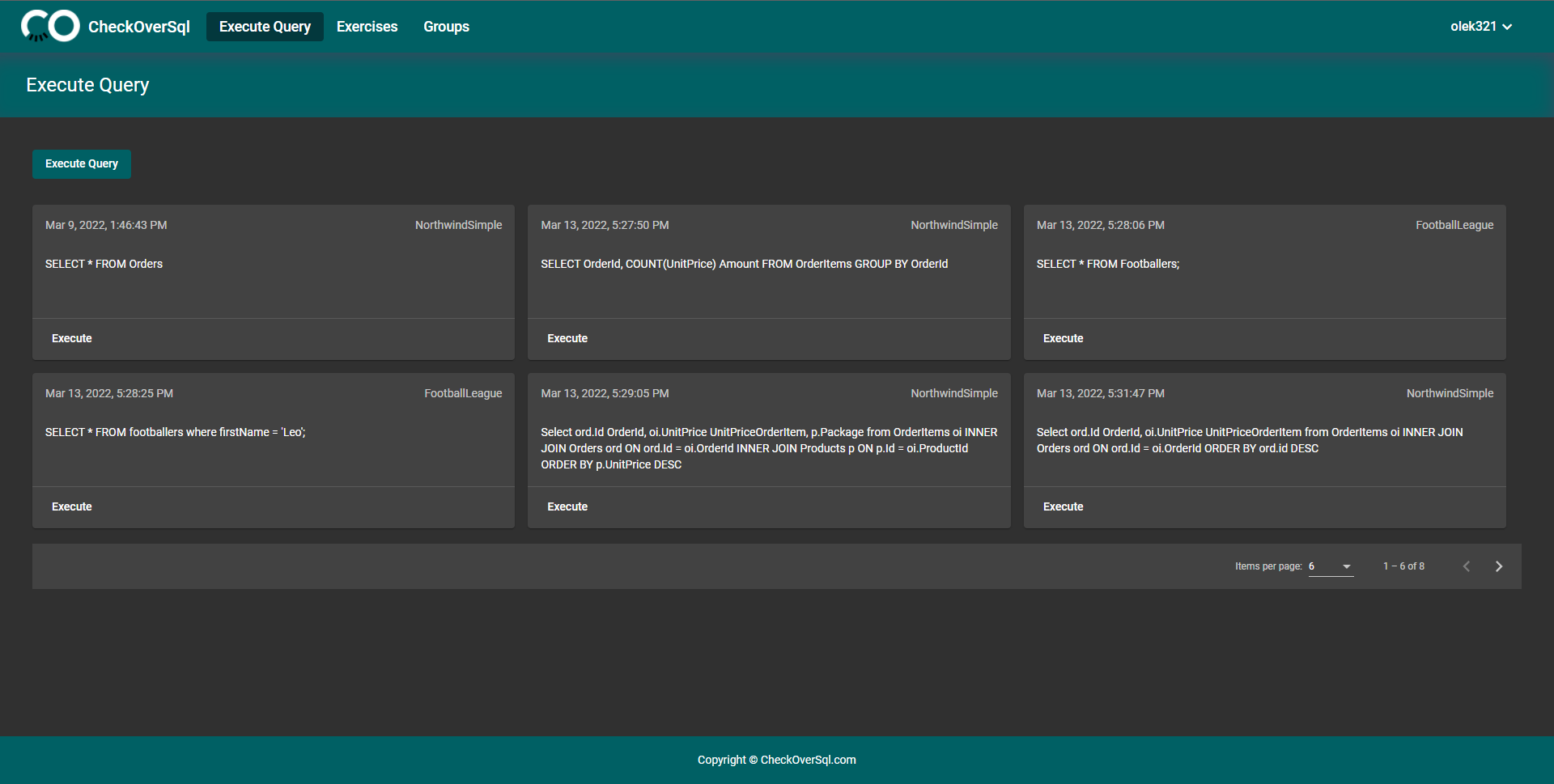Execute the GROUP BY OrderId query
The image size is (1554, 784).
click(567, 338)
